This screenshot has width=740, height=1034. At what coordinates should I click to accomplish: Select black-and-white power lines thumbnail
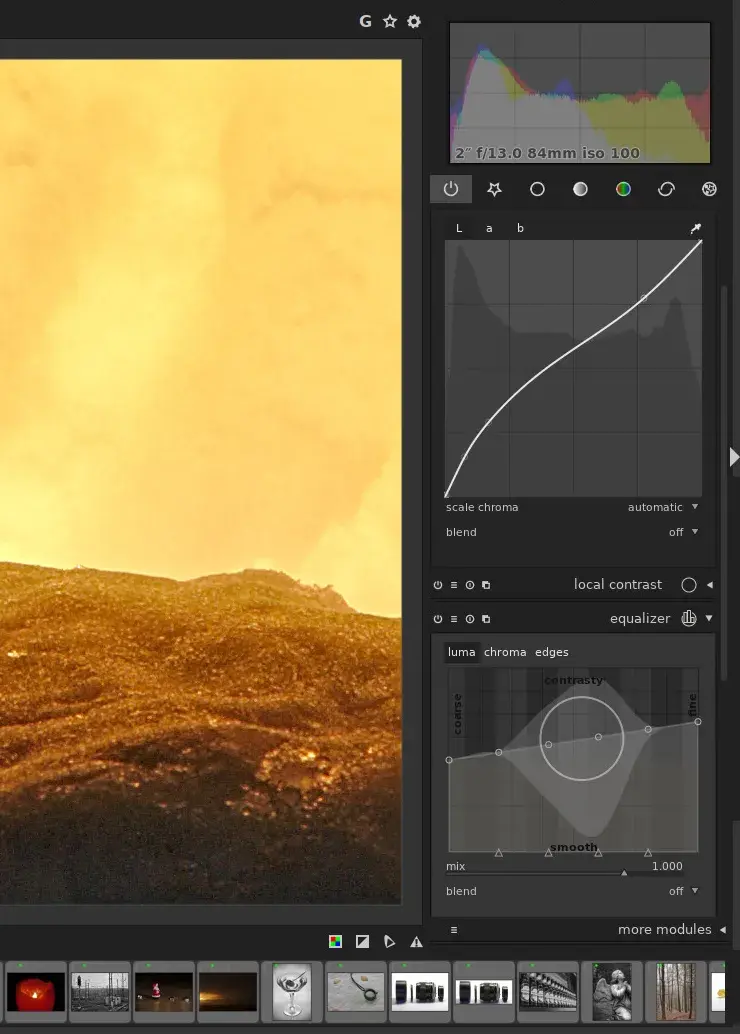tap(100, 992)
